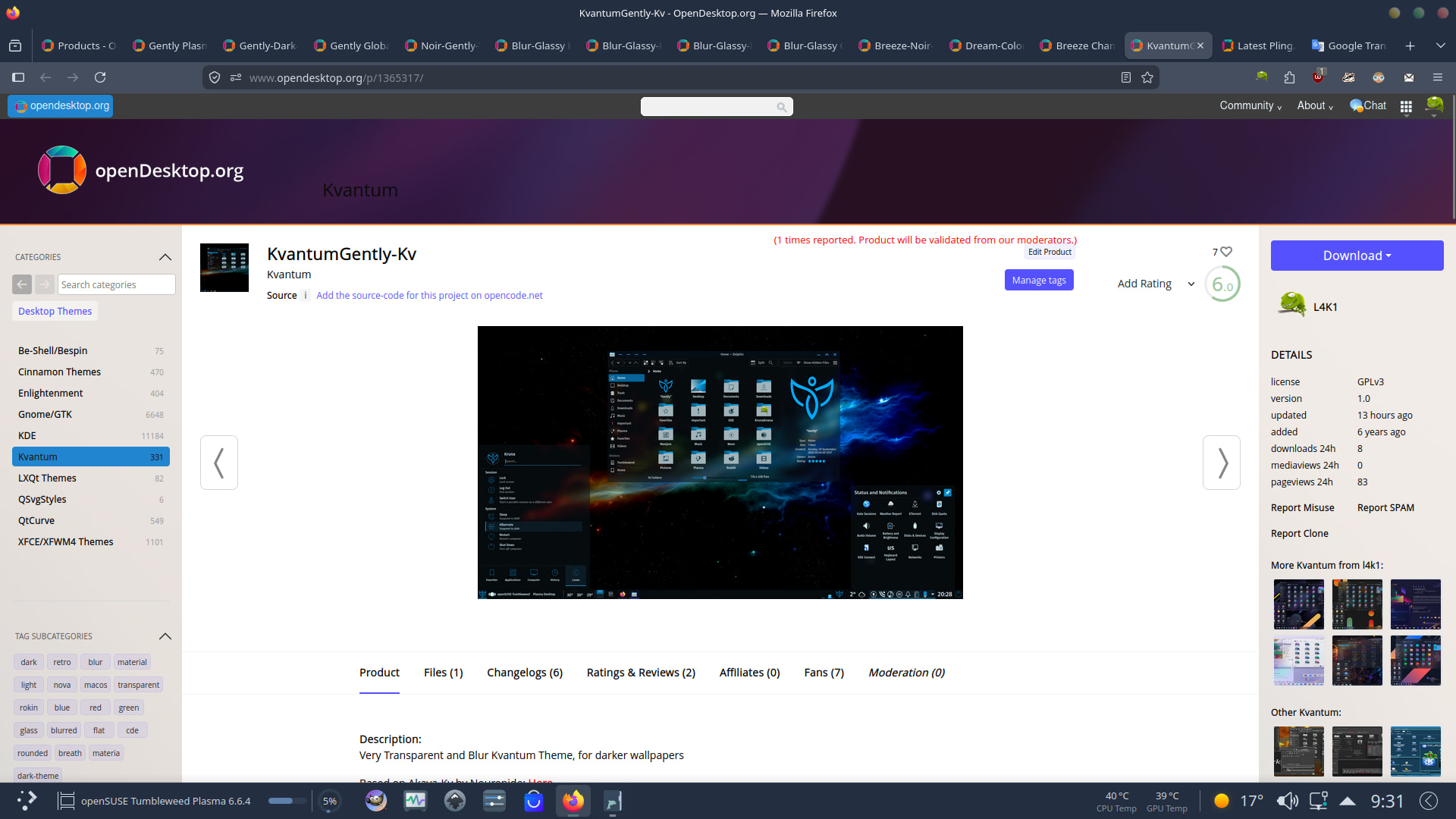Viewport: 1456px width, 819px height.
Task: Open the extensions puzzle icon
Action: [x=1289, y=77]
